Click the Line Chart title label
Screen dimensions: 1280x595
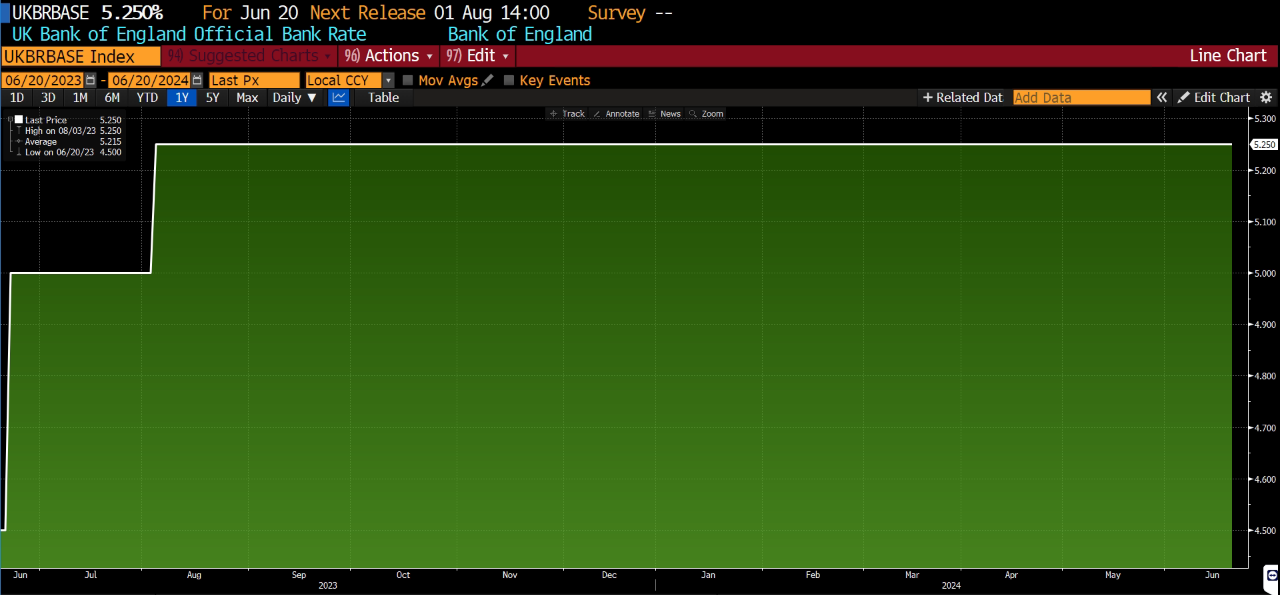coord(1228,56)
